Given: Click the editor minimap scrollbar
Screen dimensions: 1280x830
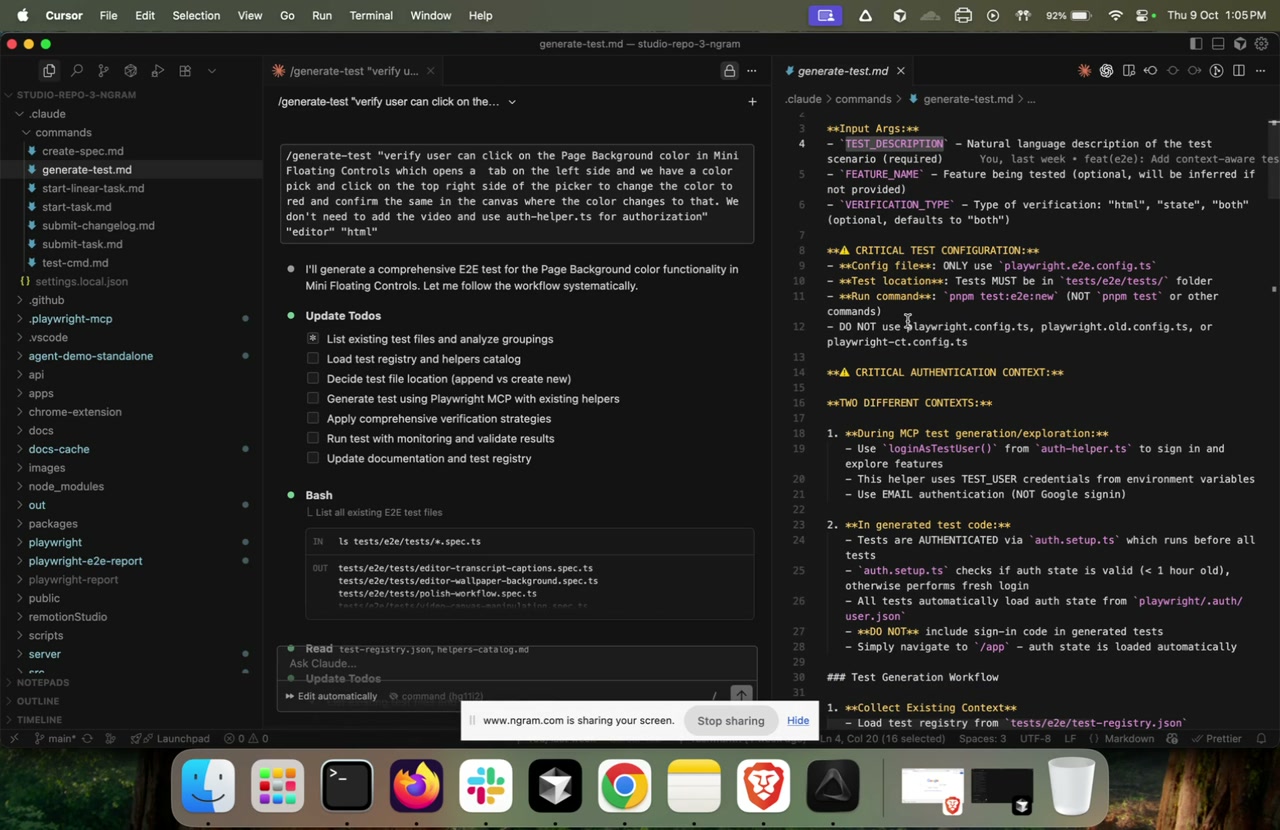Looking at the screenshot, I should [1273, 160].
